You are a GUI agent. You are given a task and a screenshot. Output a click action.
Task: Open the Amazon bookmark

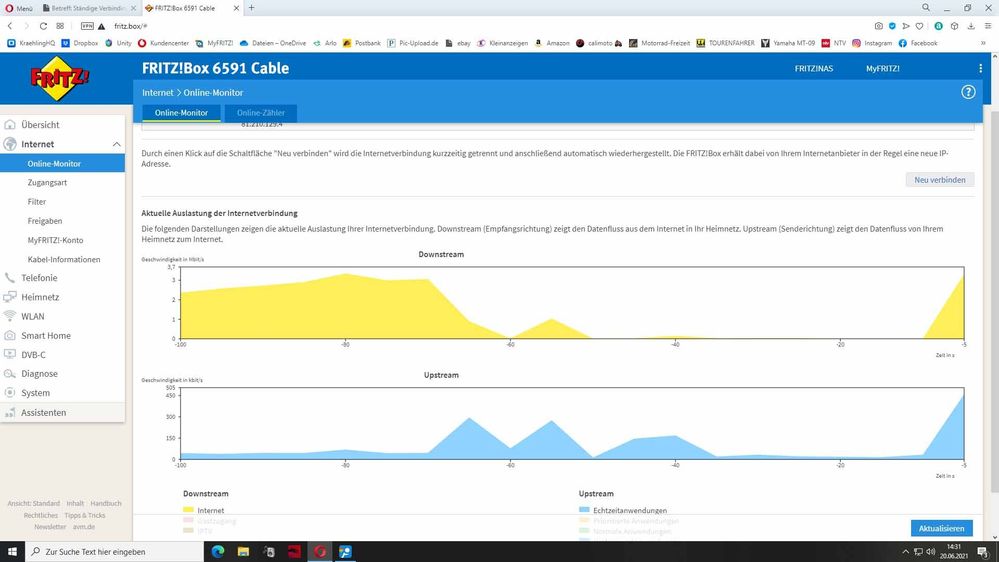552,43
